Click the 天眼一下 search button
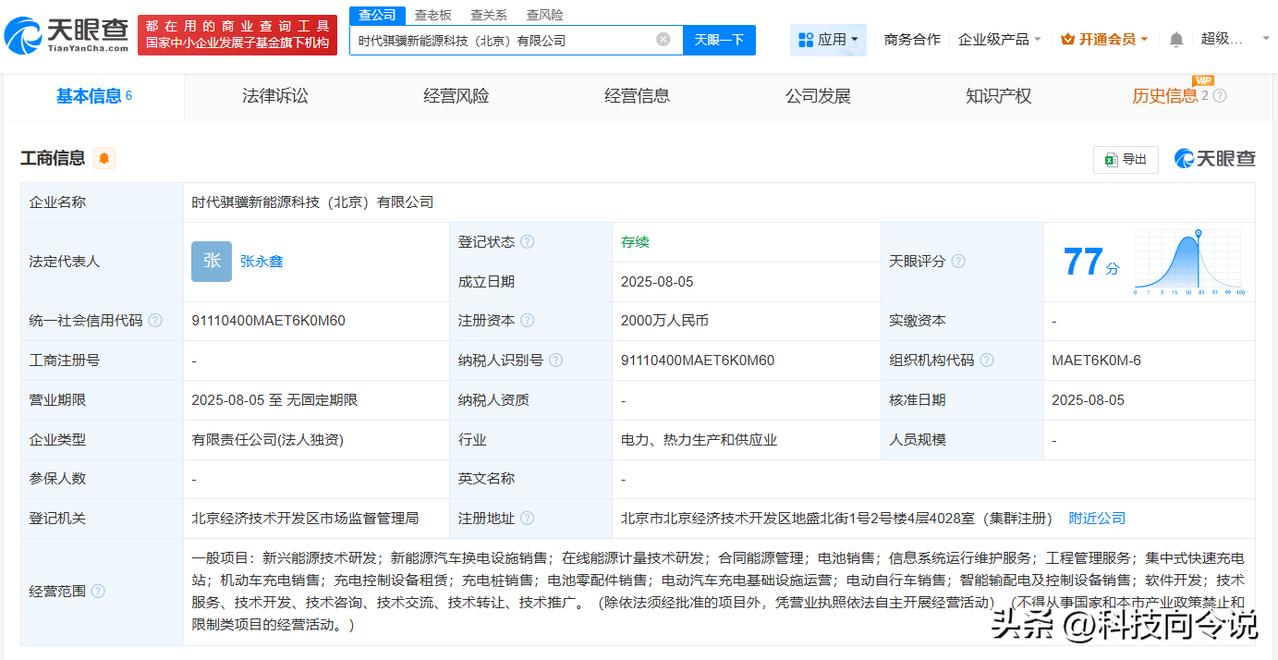Screen dimensions: 1278x660 pyautogui.click(x=719, y=40)
